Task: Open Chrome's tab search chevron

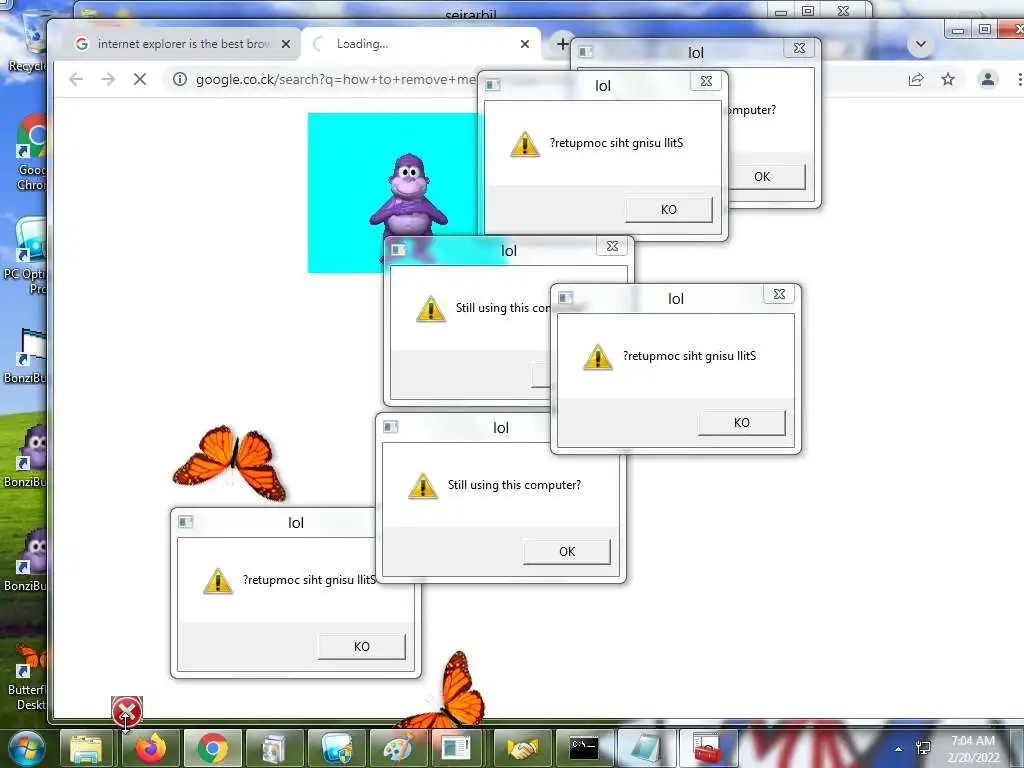Action: (921, 44)
